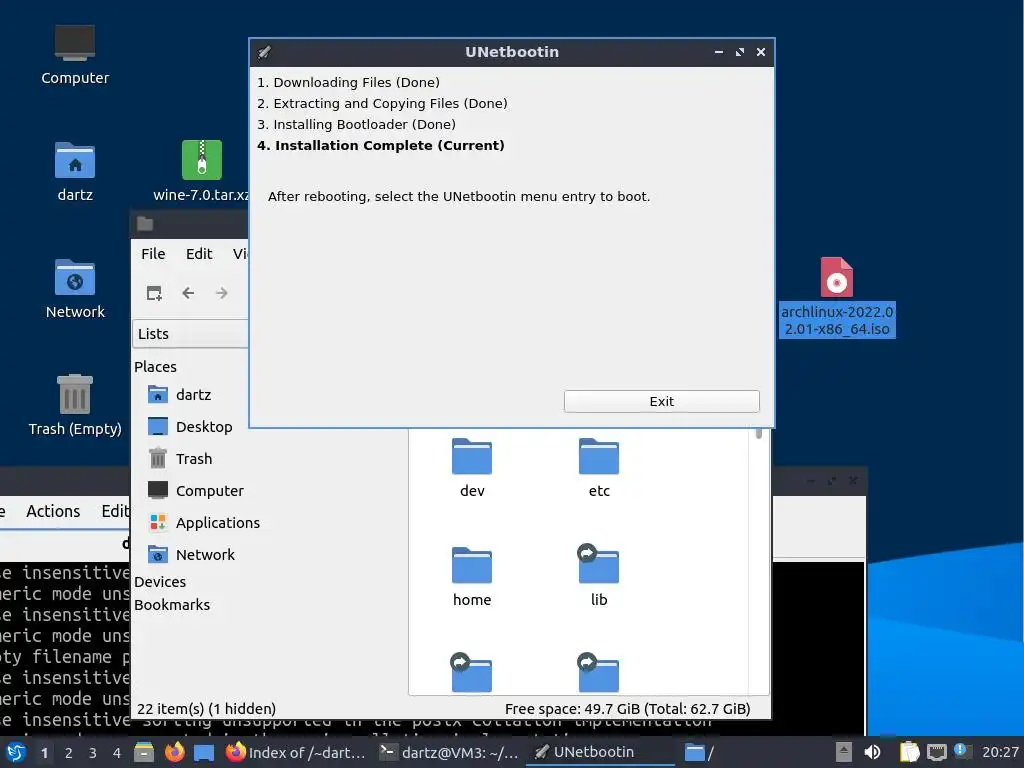Go back in file manager
Screen dimensions: 1024x768
(x=188, y=293)
